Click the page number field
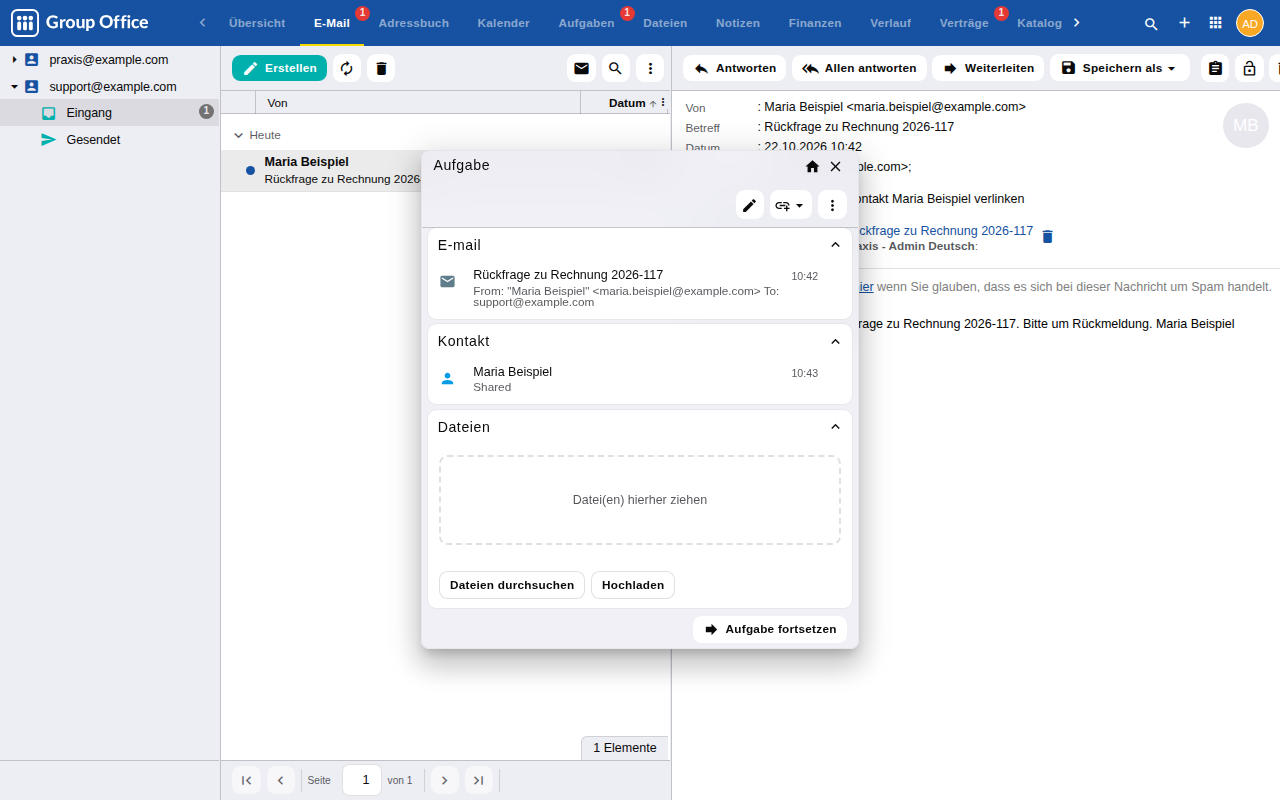This screenshot has height=800, width=1280. click(x=362, y=780)
